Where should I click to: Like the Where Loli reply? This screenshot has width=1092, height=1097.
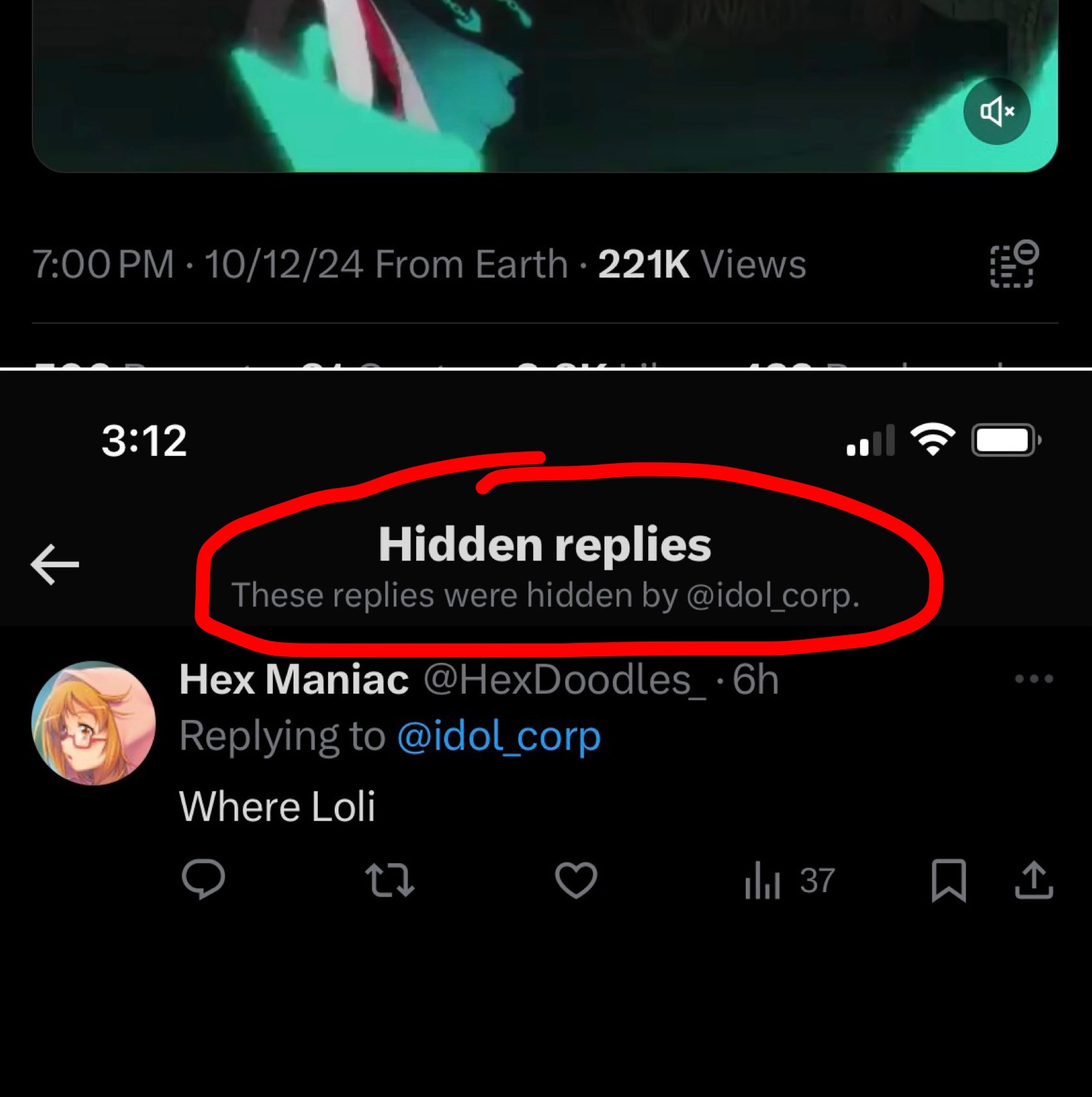(576, 879)
